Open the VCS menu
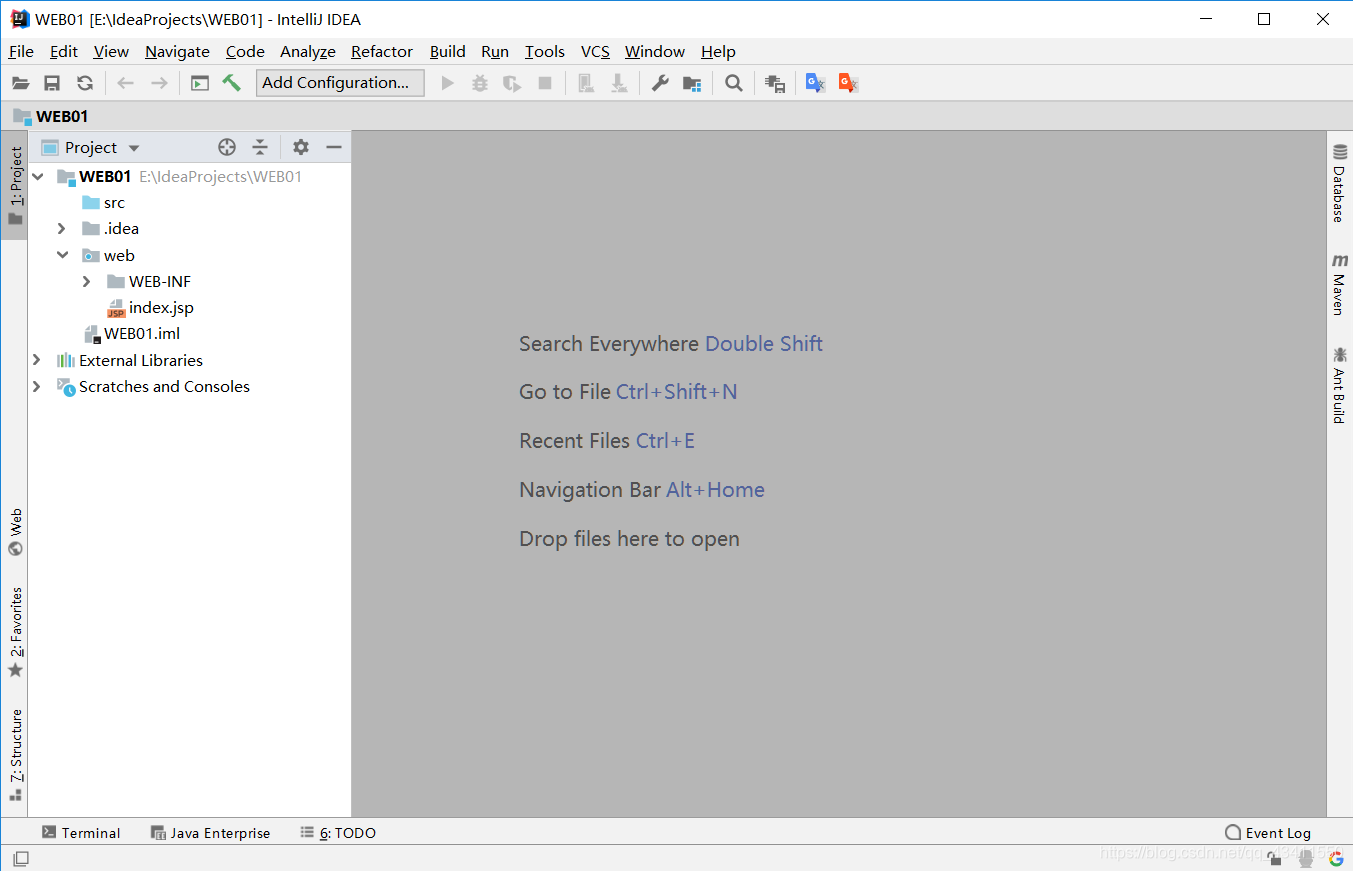Viewport: 1353px width, 871px height. click(x=595, y=52)
